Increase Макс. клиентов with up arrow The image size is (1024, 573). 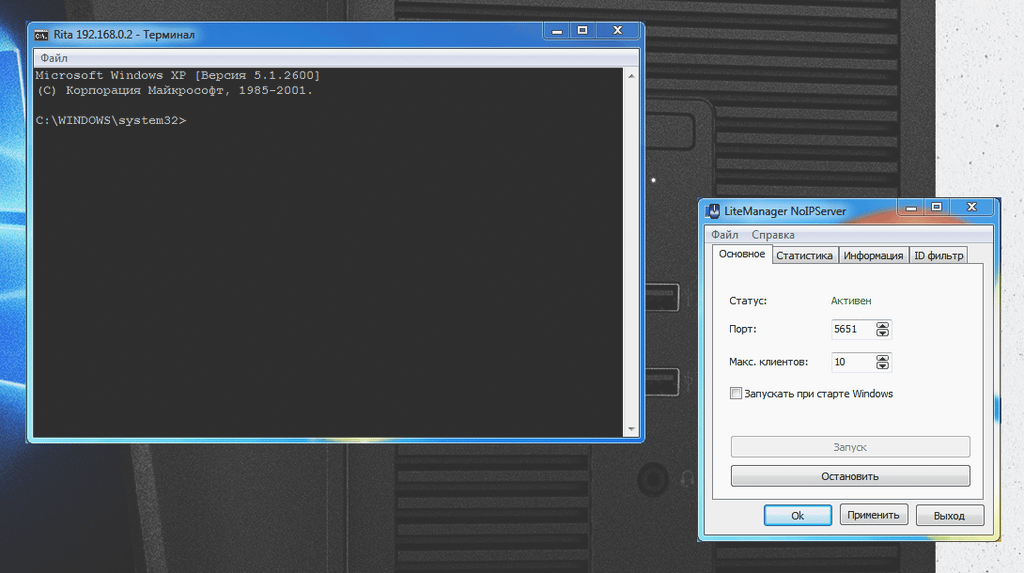pos(882,358)
